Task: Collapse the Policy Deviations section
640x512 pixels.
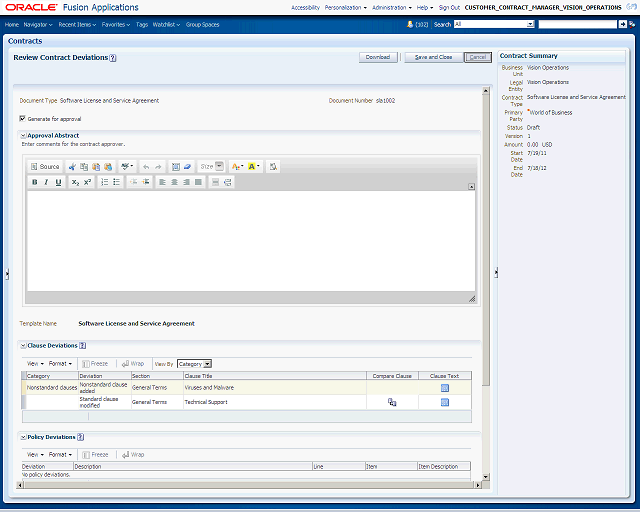Action: [23, 437]
